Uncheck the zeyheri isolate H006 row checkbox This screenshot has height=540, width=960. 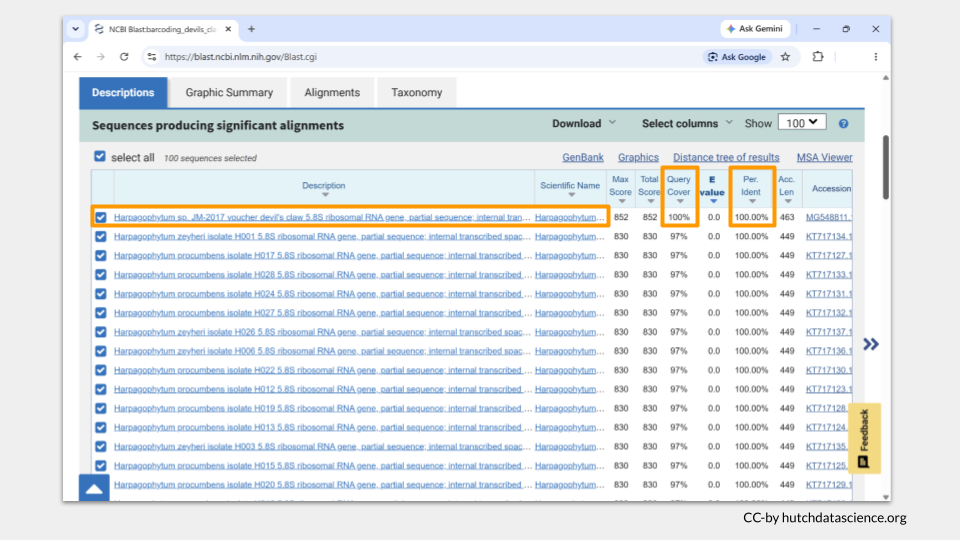pos(101,351)
